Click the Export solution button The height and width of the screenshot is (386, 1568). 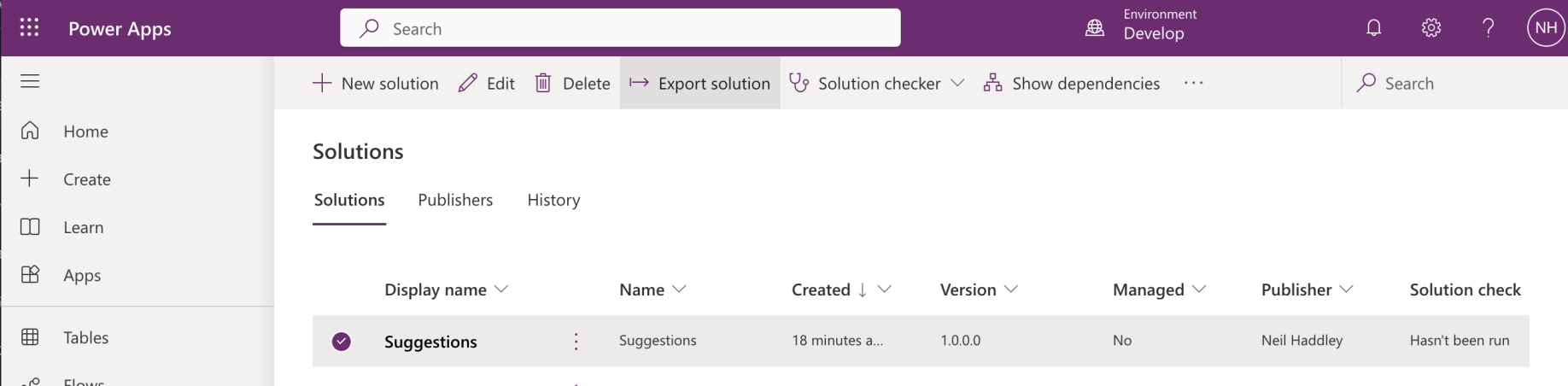(x=700, y=83)
